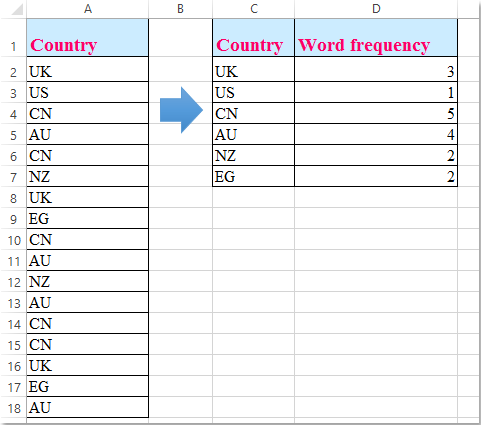Select column B header

(180, 9)
